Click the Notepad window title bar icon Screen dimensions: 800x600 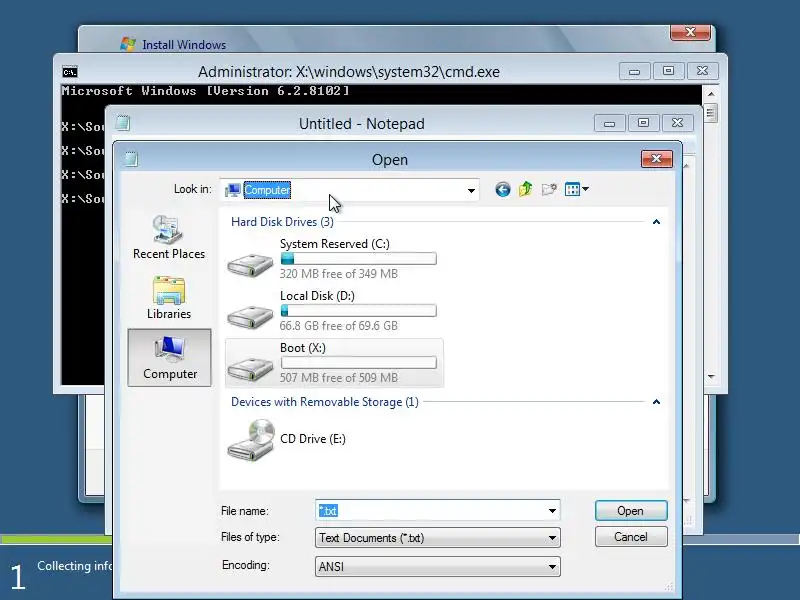click(x=122, y=123)
